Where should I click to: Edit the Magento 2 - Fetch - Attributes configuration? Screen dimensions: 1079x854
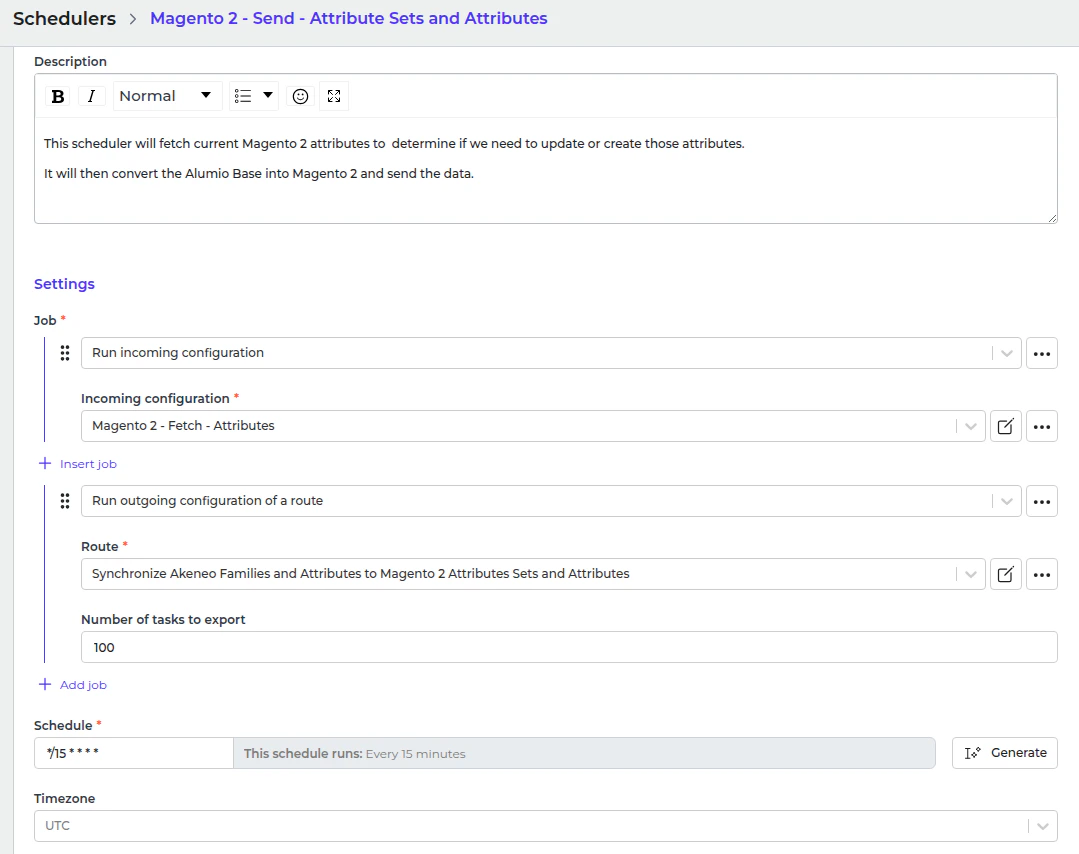coord(1005,426)
